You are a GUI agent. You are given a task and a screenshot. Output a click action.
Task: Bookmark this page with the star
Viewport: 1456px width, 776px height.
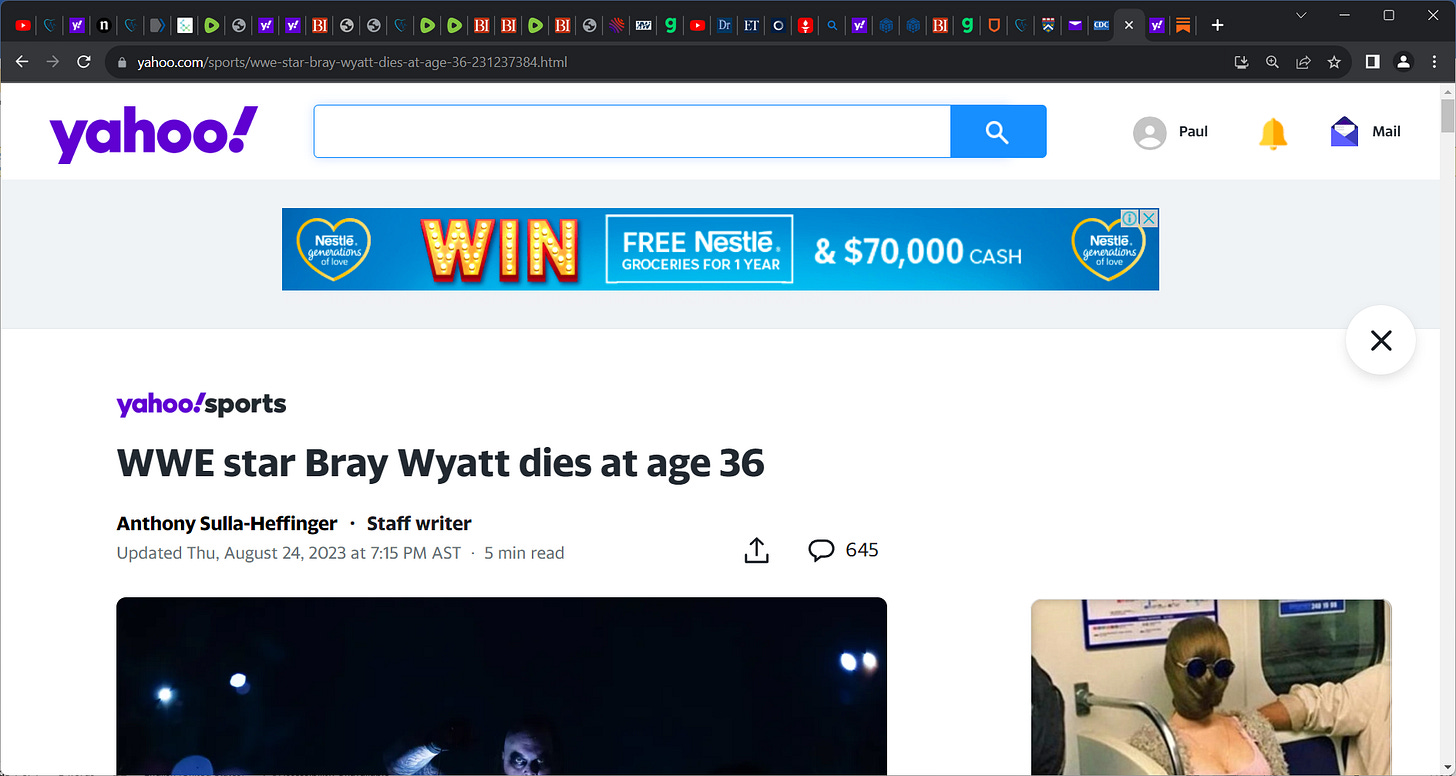click(x=1334, y=62)
